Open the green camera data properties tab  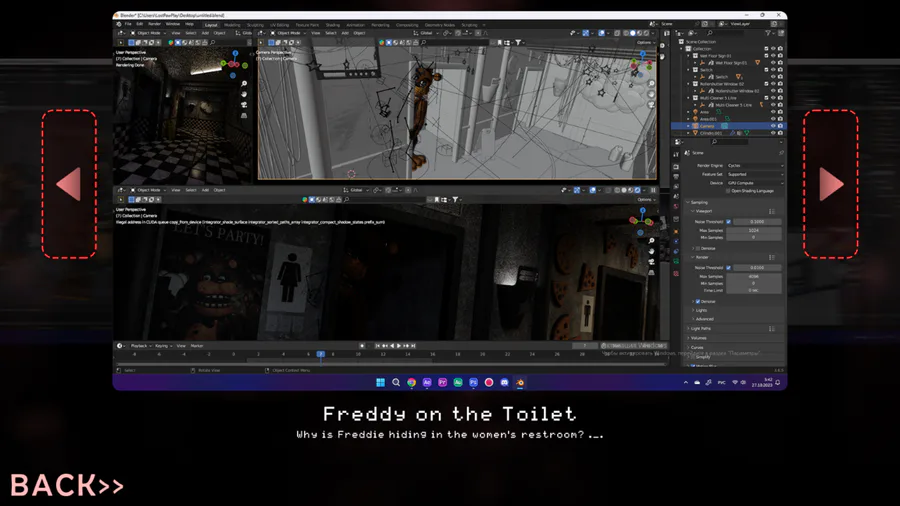pyautogui.click(x=676, y=262)
